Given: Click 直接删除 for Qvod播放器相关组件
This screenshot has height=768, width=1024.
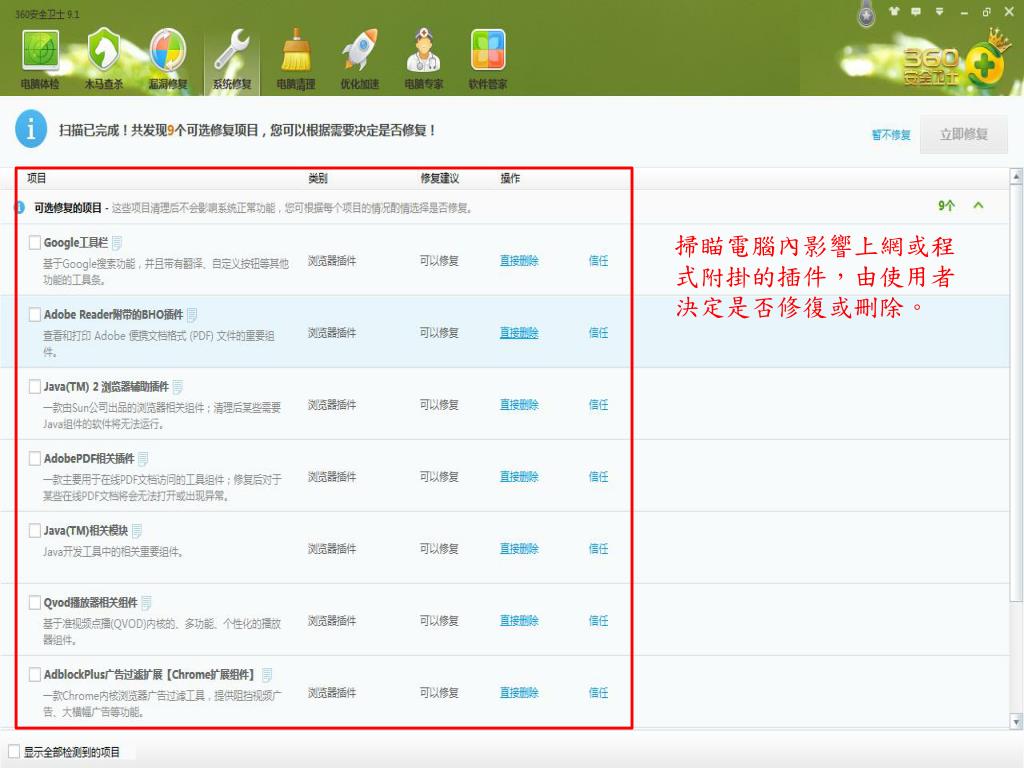Looking at the screenshot, I should click(519, 620).
